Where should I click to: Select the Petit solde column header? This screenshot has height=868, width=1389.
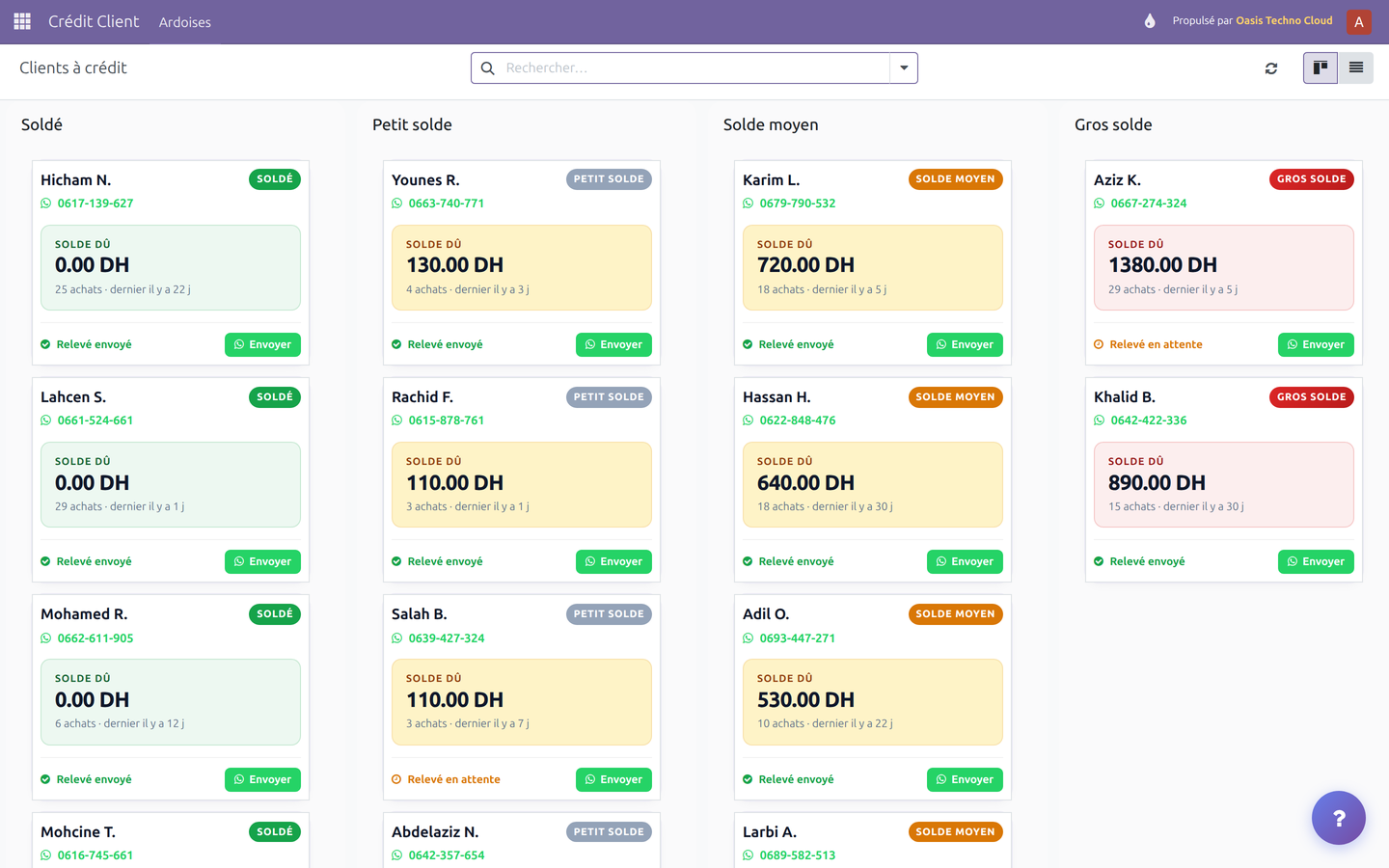pyautogui.click(x=412, y=124)
